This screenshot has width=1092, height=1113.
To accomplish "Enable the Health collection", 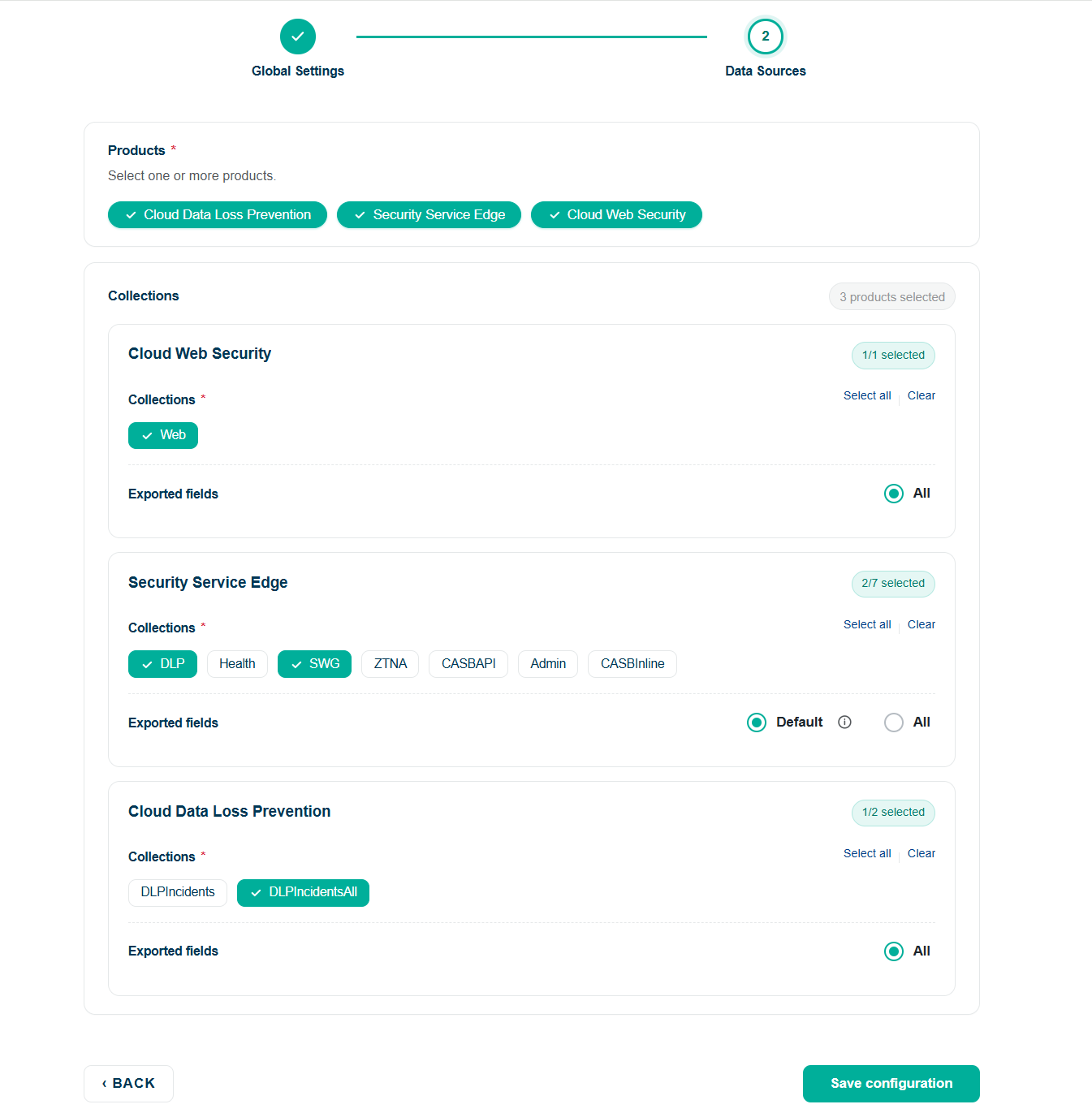I will (x=237, y=664).
